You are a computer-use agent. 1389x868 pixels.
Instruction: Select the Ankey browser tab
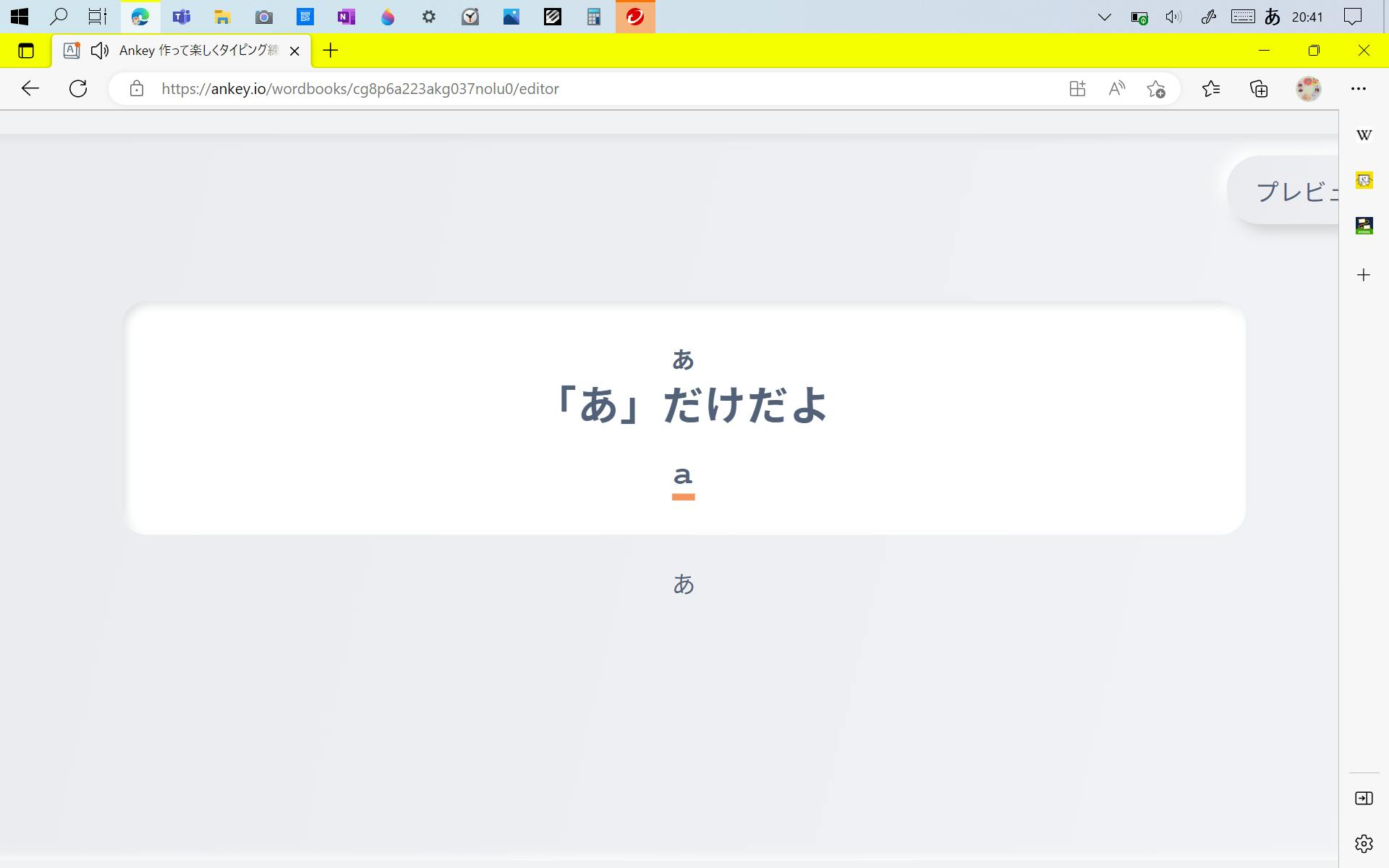click(198, 51)
